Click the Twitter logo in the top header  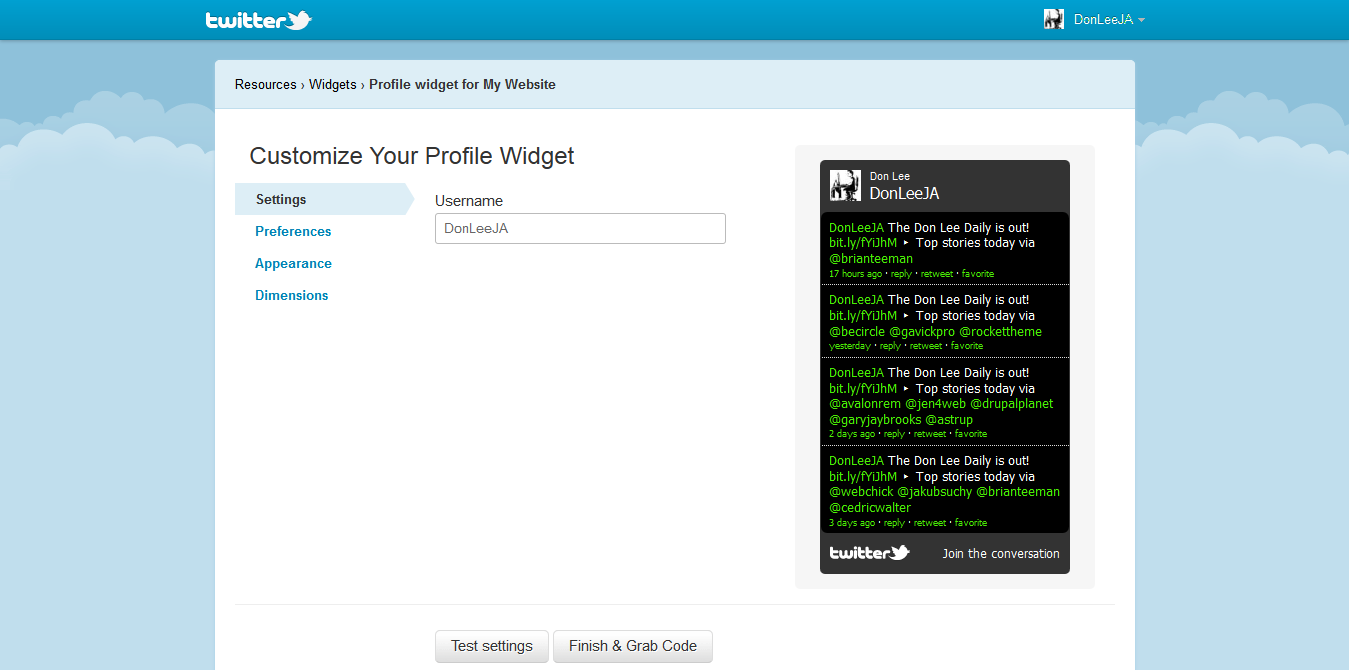[258, 20]
